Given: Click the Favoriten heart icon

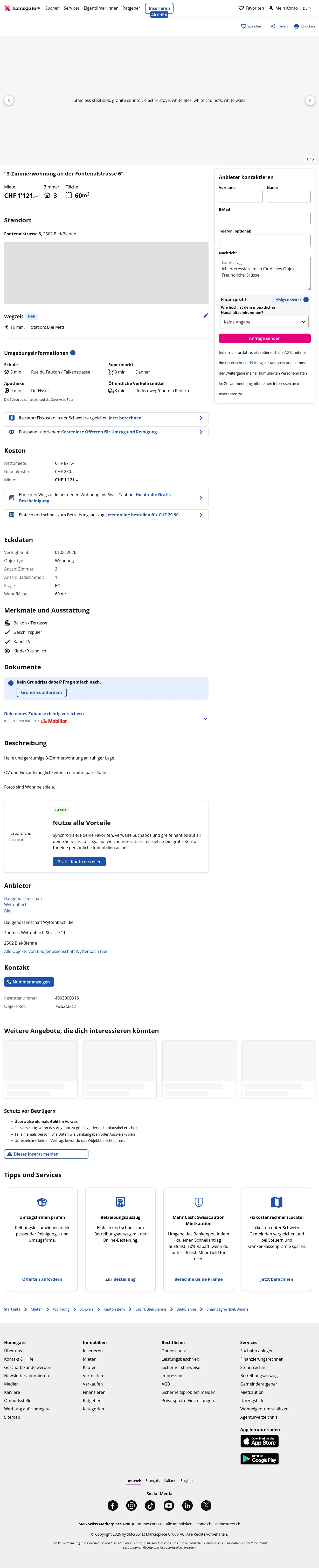Looking at the screenshot, I should pyautogui.click(x=241, y=9).
